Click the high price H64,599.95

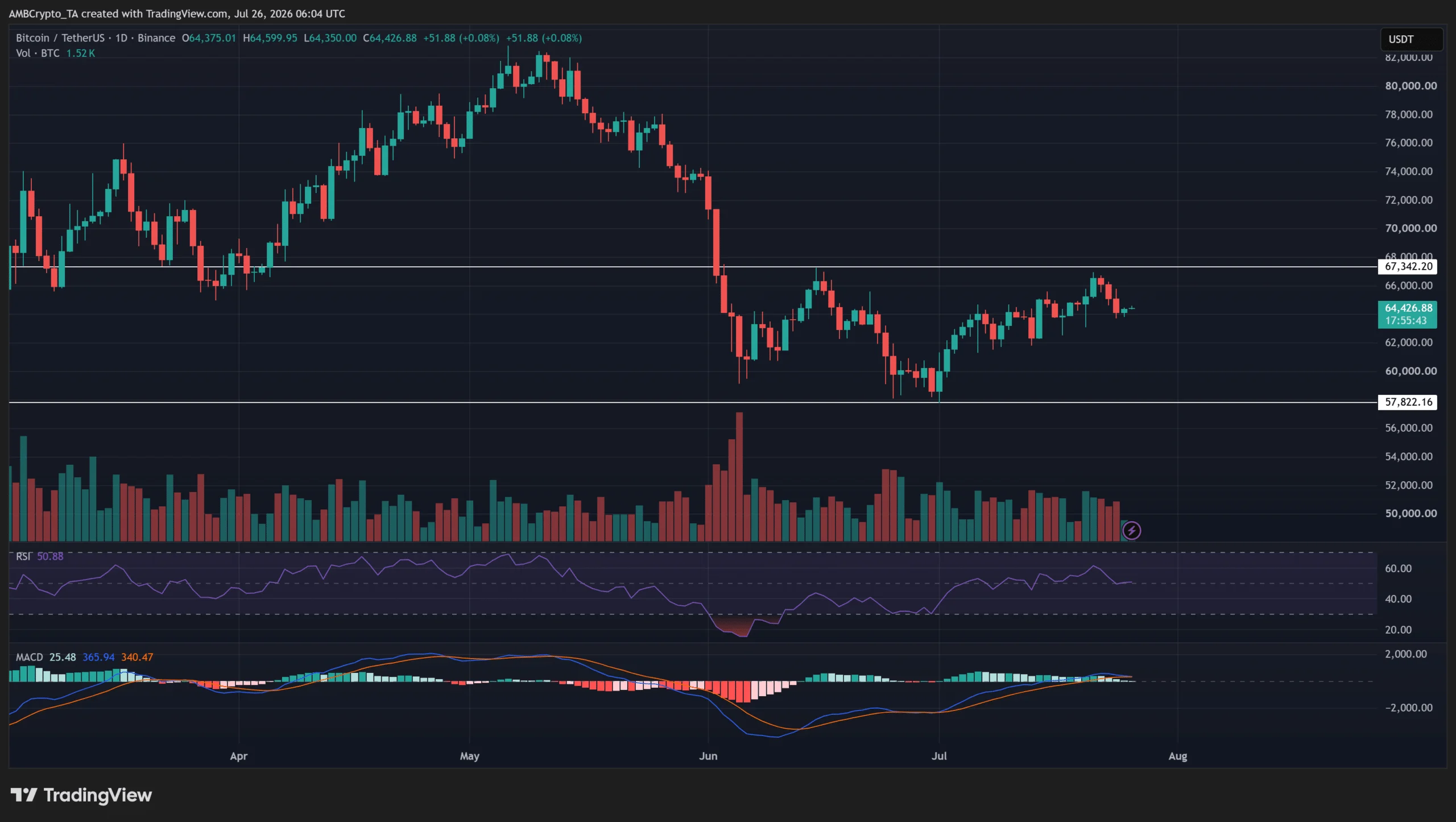click(x=270, y=38)
